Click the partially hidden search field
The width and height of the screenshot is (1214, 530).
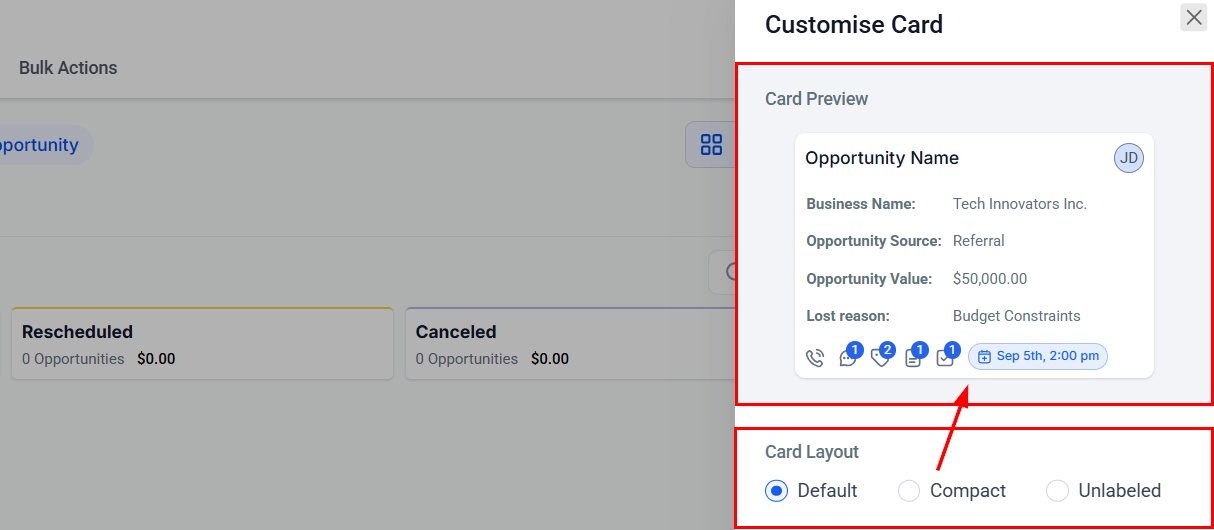723,272
